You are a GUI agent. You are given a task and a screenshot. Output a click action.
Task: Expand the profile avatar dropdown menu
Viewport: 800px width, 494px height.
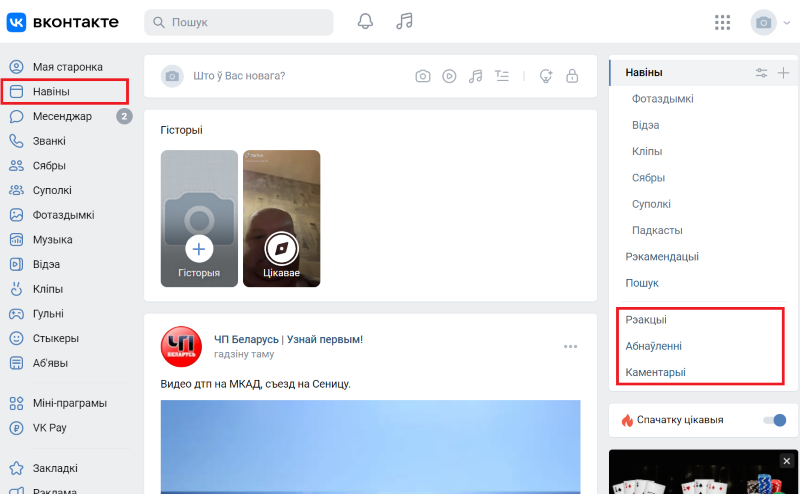770,22
